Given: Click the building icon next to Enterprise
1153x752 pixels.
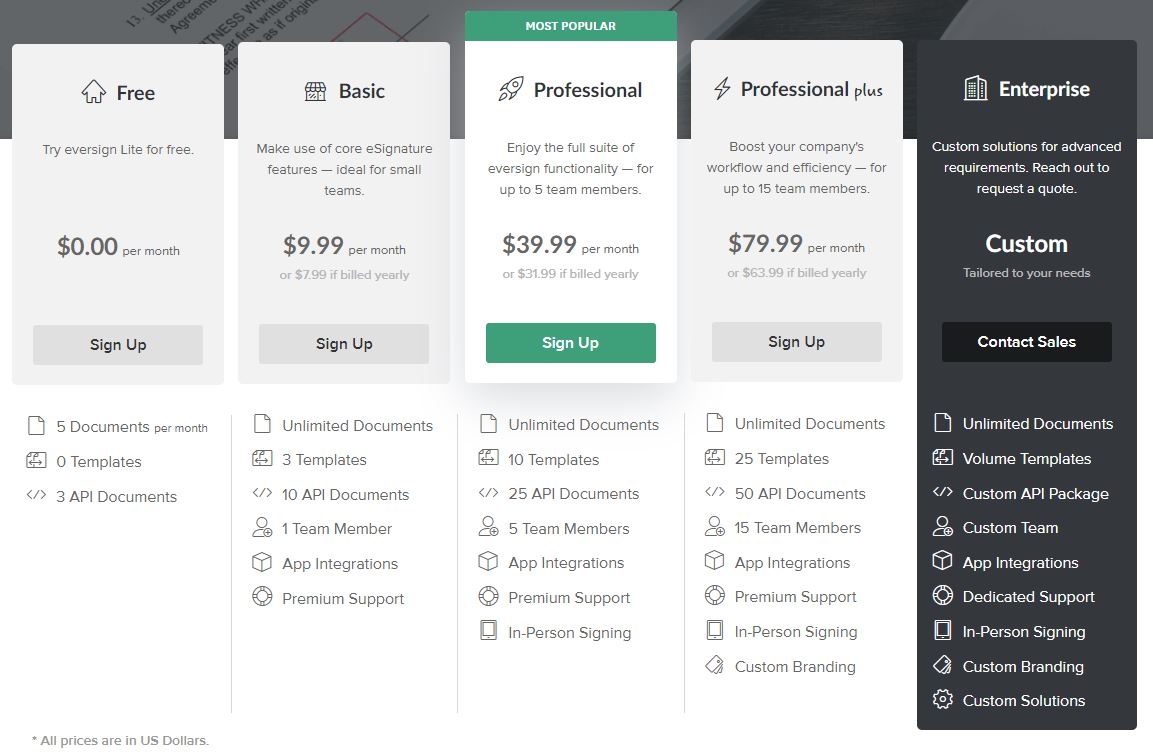Looking at the screenshot, I should pos(976,88).
